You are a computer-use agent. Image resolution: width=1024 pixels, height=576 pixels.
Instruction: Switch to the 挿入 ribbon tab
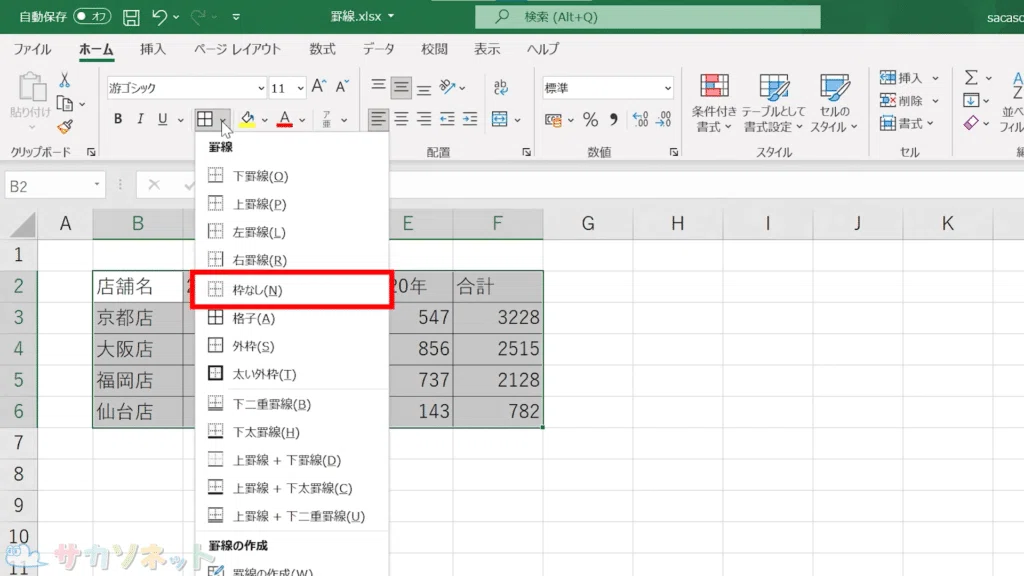pyautogui.click(x=153, y=49)
